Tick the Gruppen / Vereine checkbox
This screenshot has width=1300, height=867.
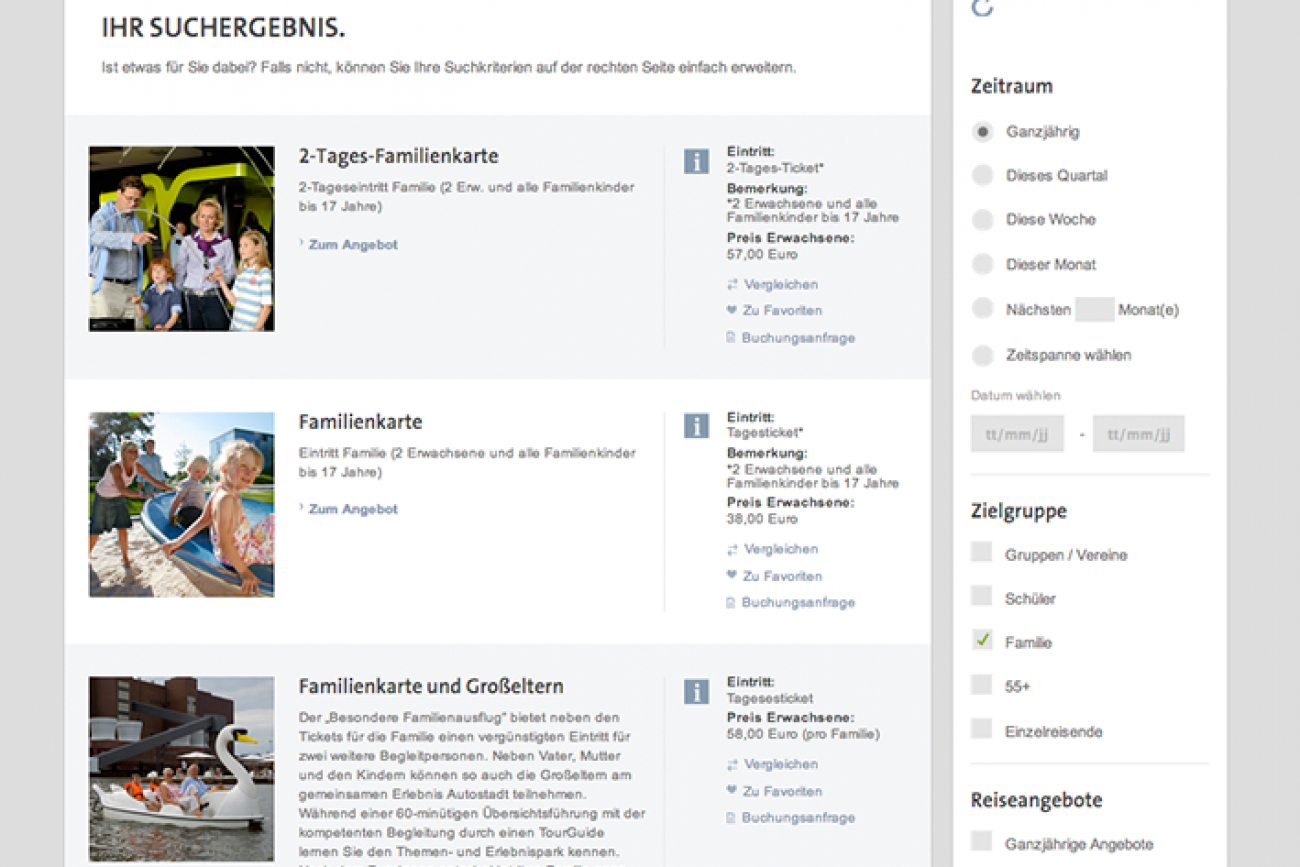click(x=982, y=553)
